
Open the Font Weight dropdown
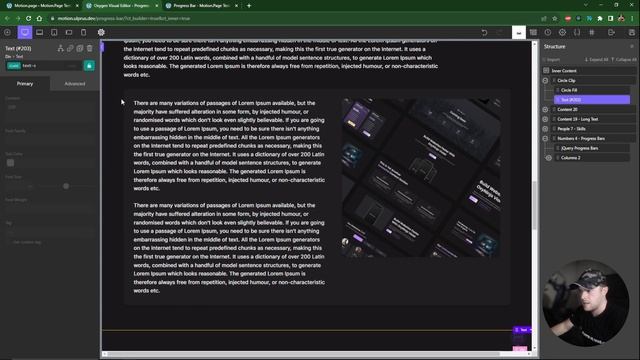[49, 209]
